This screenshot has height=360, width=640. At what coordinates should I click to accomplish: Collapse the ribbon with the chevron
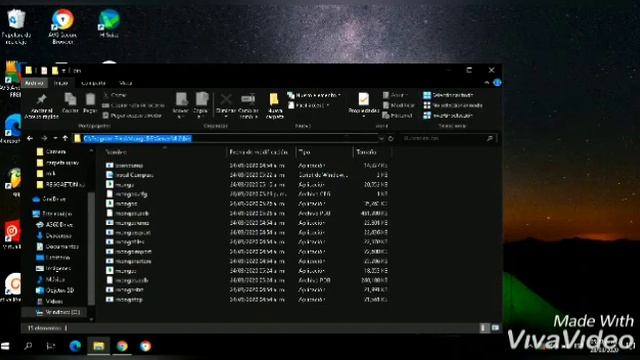487,83
